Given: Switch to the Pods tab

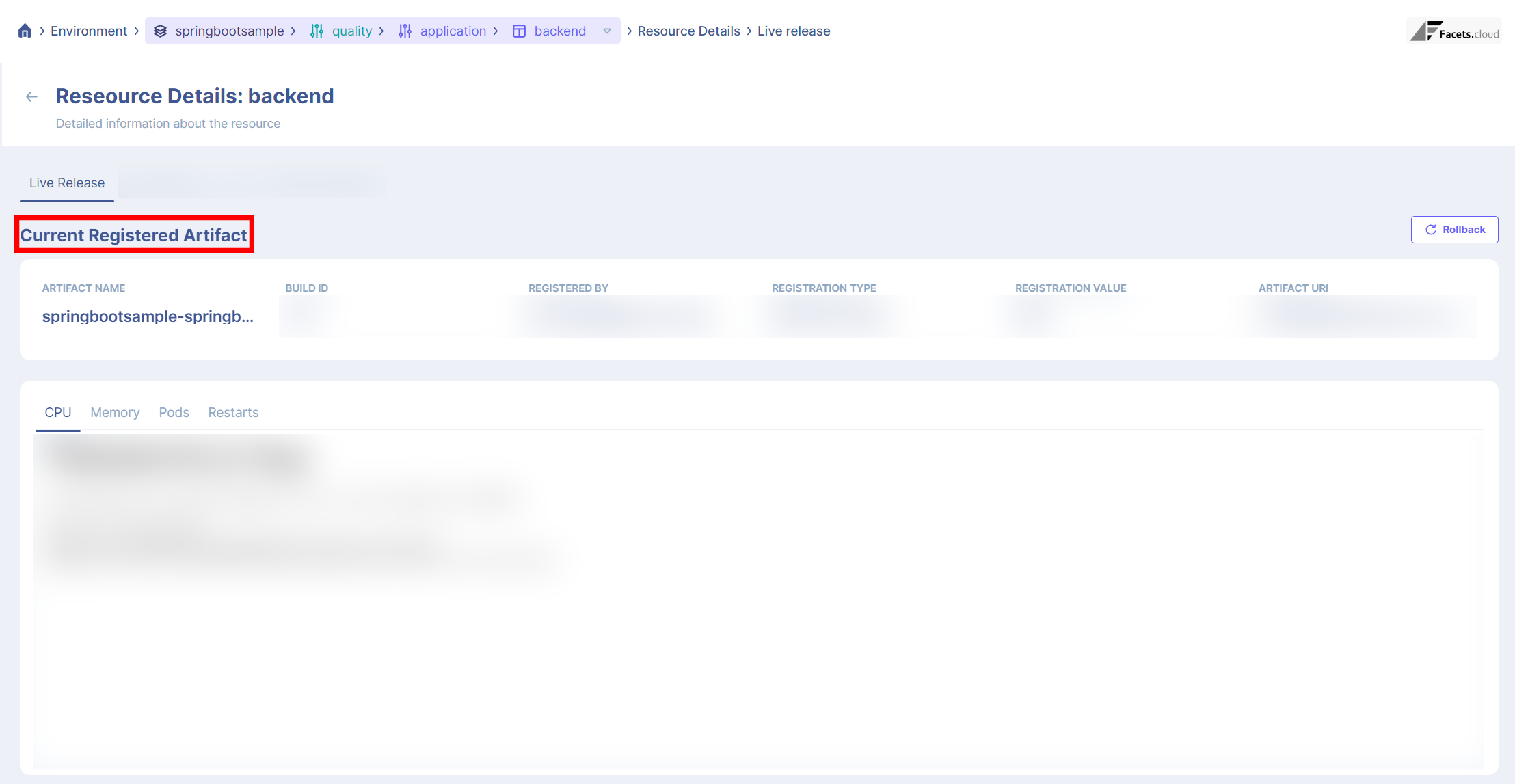Looking at the screenshot, I should pos(174,413).
